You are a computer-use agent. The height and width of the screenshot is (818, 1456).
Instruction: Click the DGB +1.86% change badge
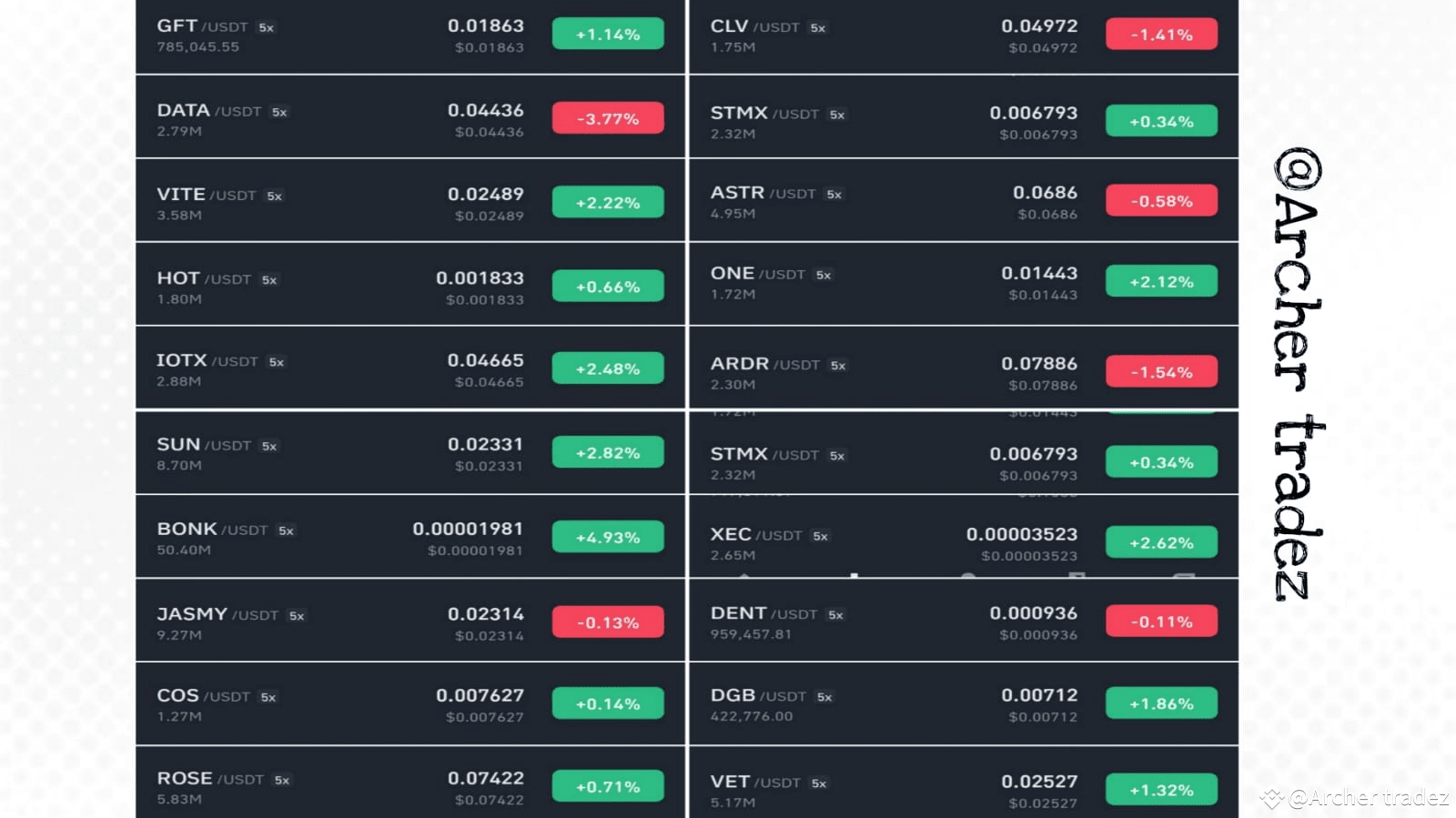coord(1161,703)
